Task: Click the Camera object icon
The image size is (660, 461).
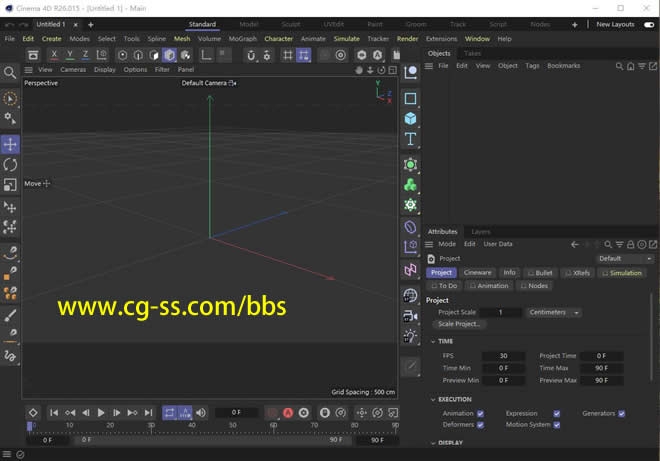Action: click(410, 316)
